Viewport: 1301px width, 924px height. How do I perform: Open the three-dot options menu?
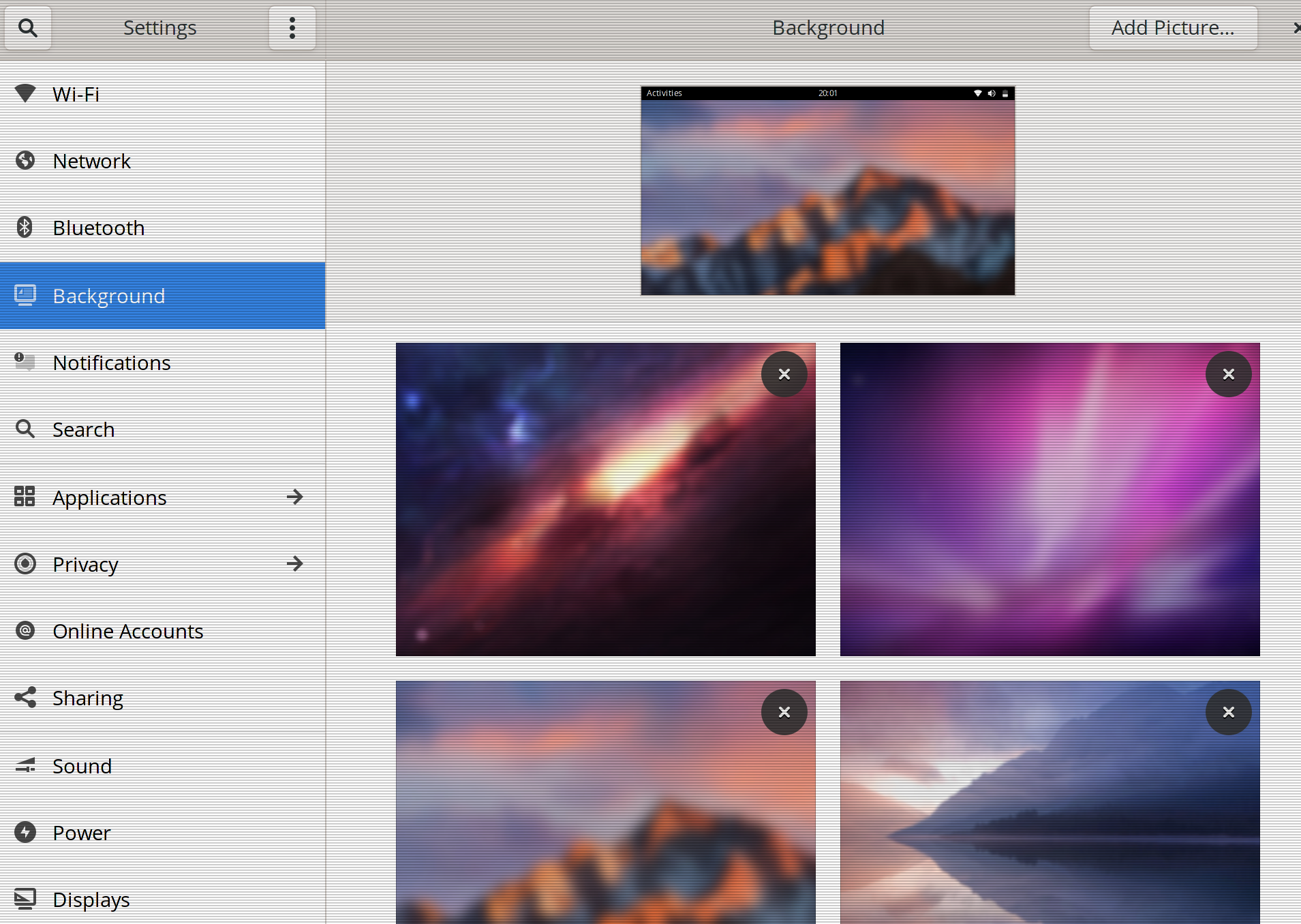coord(292,27)
